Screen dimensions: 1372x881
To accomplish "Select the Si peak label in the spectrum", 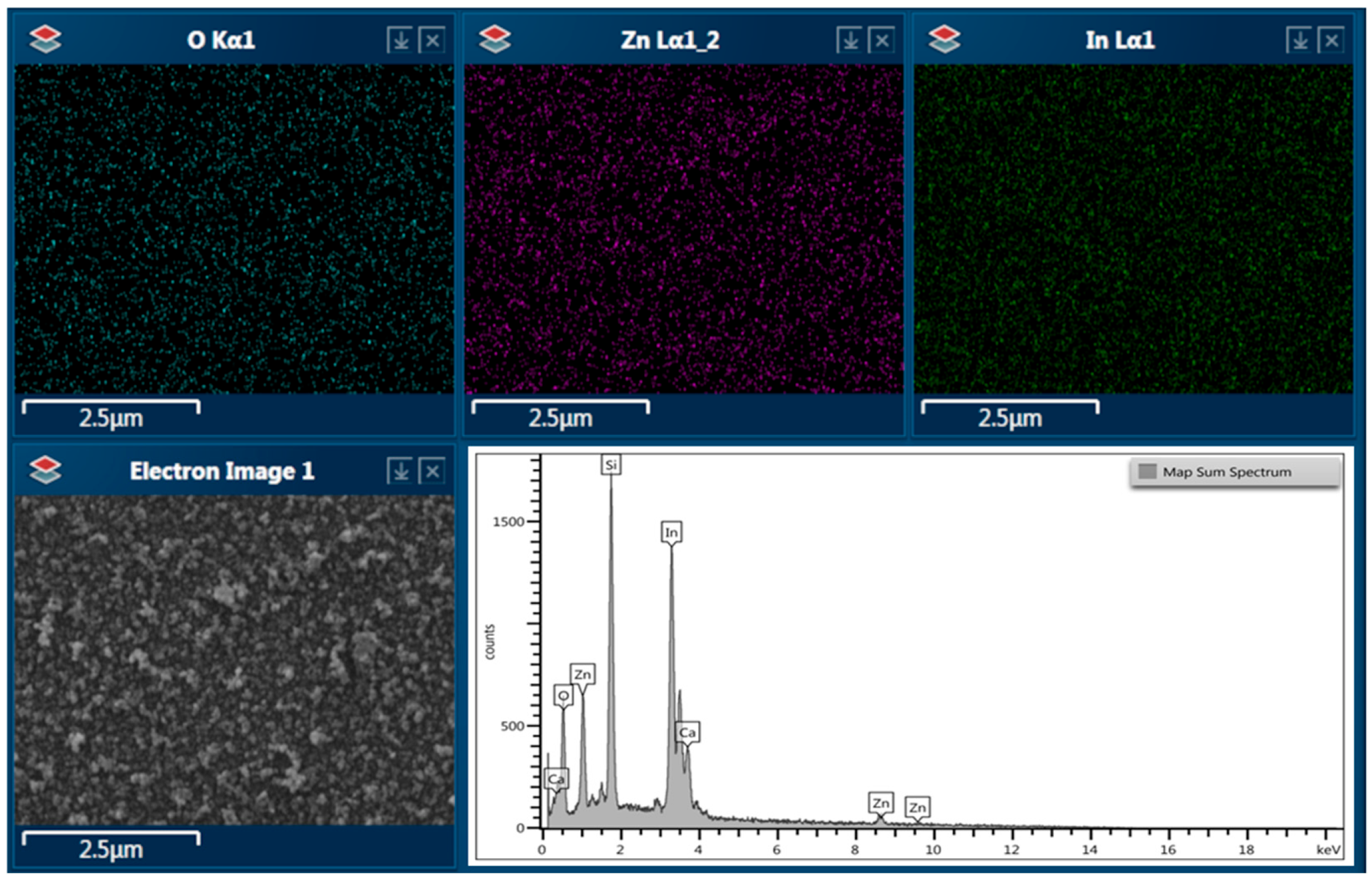I will tap(611, 465).
